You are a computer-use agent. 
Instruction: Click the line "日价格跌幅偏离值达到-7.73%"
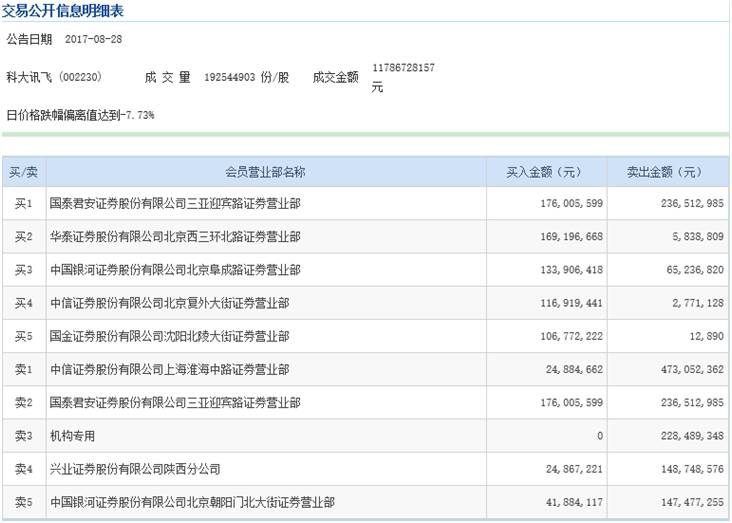(80, 115)
